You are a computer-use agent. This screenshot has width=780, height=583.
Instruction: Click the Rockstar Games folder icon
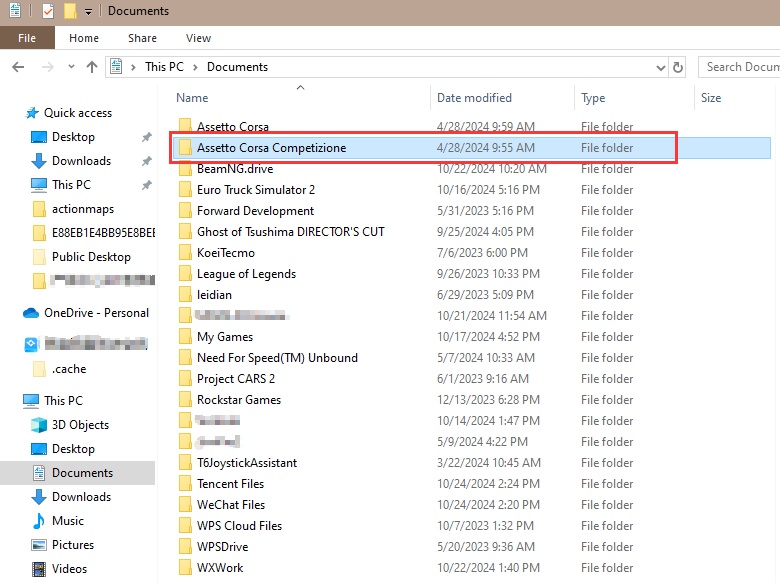pyautogui.click(x=185, y=399)
